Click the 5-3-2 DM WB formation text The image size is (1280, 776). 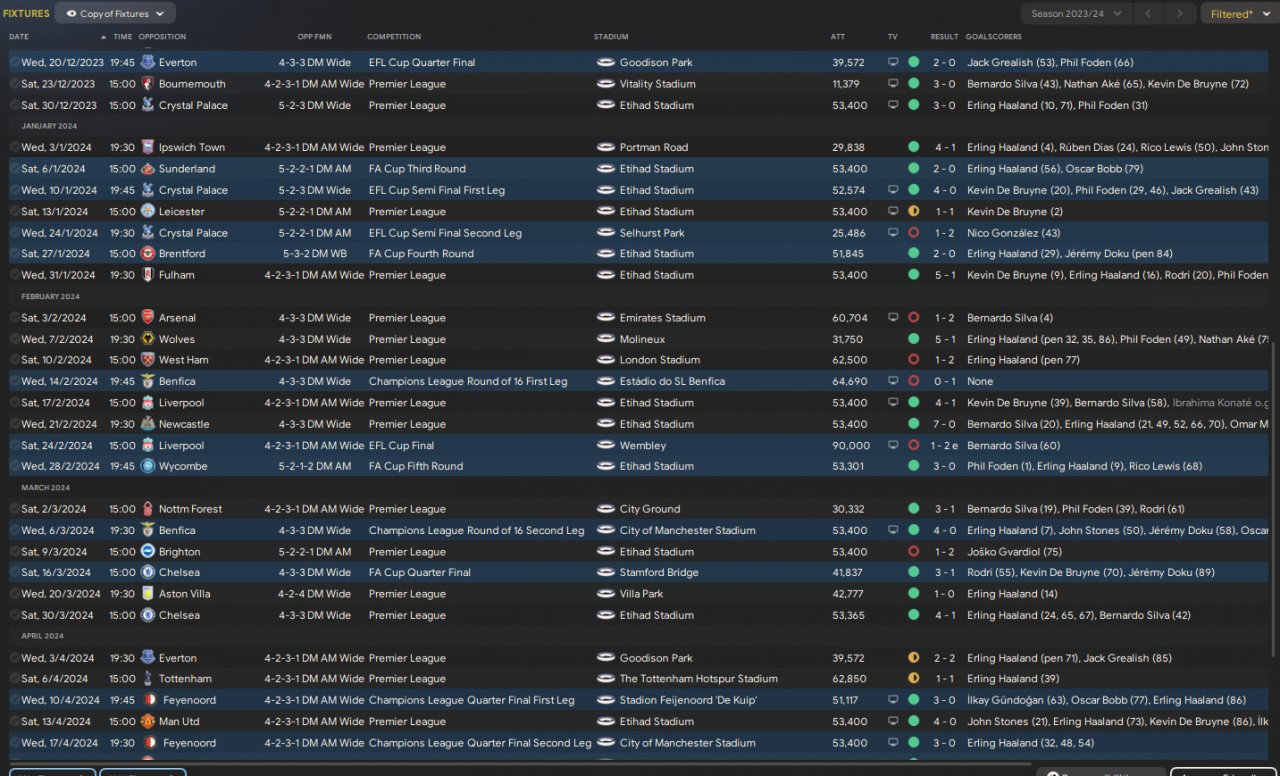[318, 254]
